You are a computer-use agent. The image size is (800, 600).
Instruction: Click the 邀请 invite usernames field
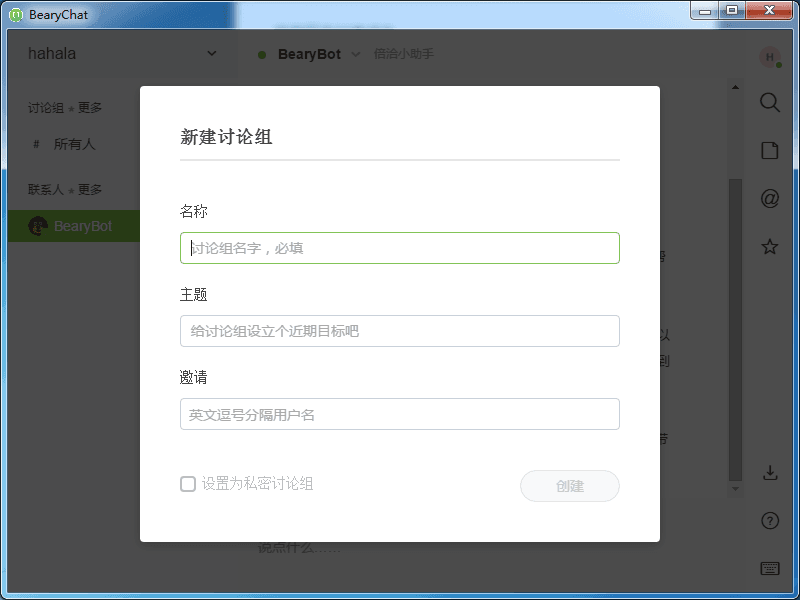(399, 414)
